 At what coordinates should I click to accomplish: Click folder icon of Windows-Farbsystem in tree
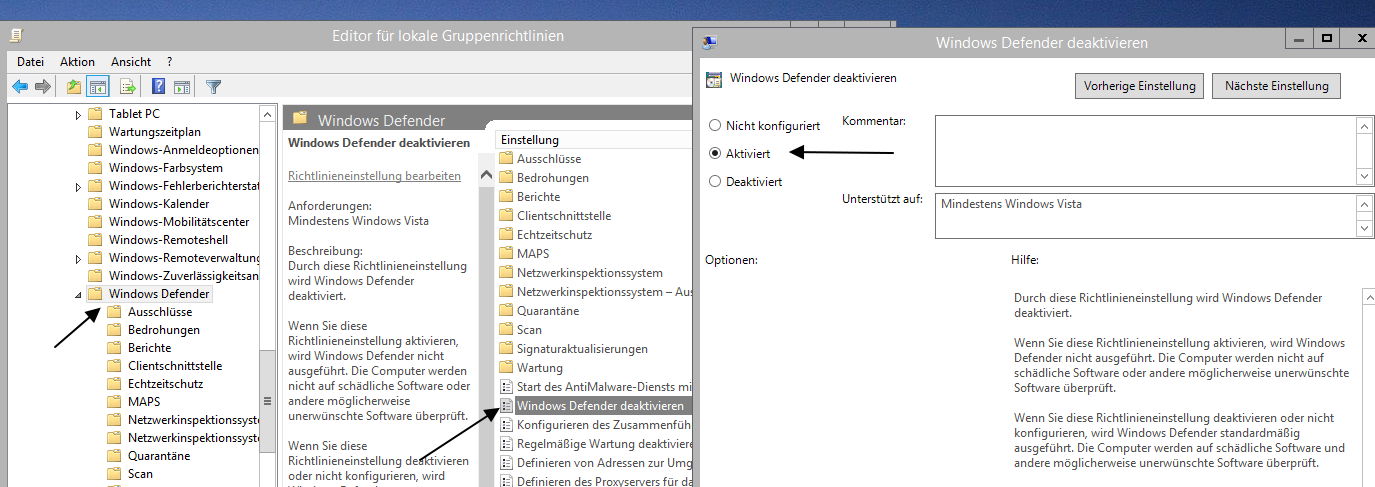(x=95, y=168)
